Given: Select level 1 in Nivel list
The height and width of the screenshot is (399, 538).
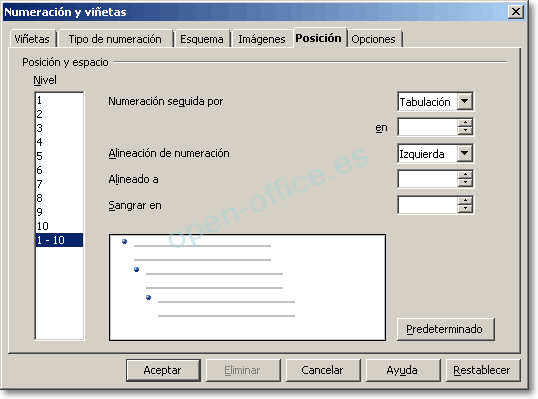Looking at the screenshot, I should click(59, 100).
